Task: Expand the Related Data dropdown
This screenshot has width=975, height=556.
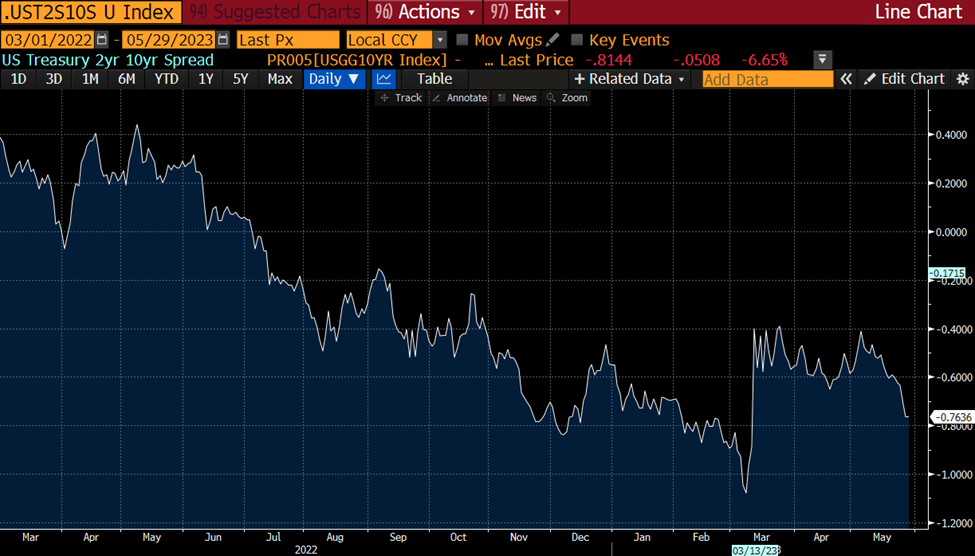Action: [629, 79]
